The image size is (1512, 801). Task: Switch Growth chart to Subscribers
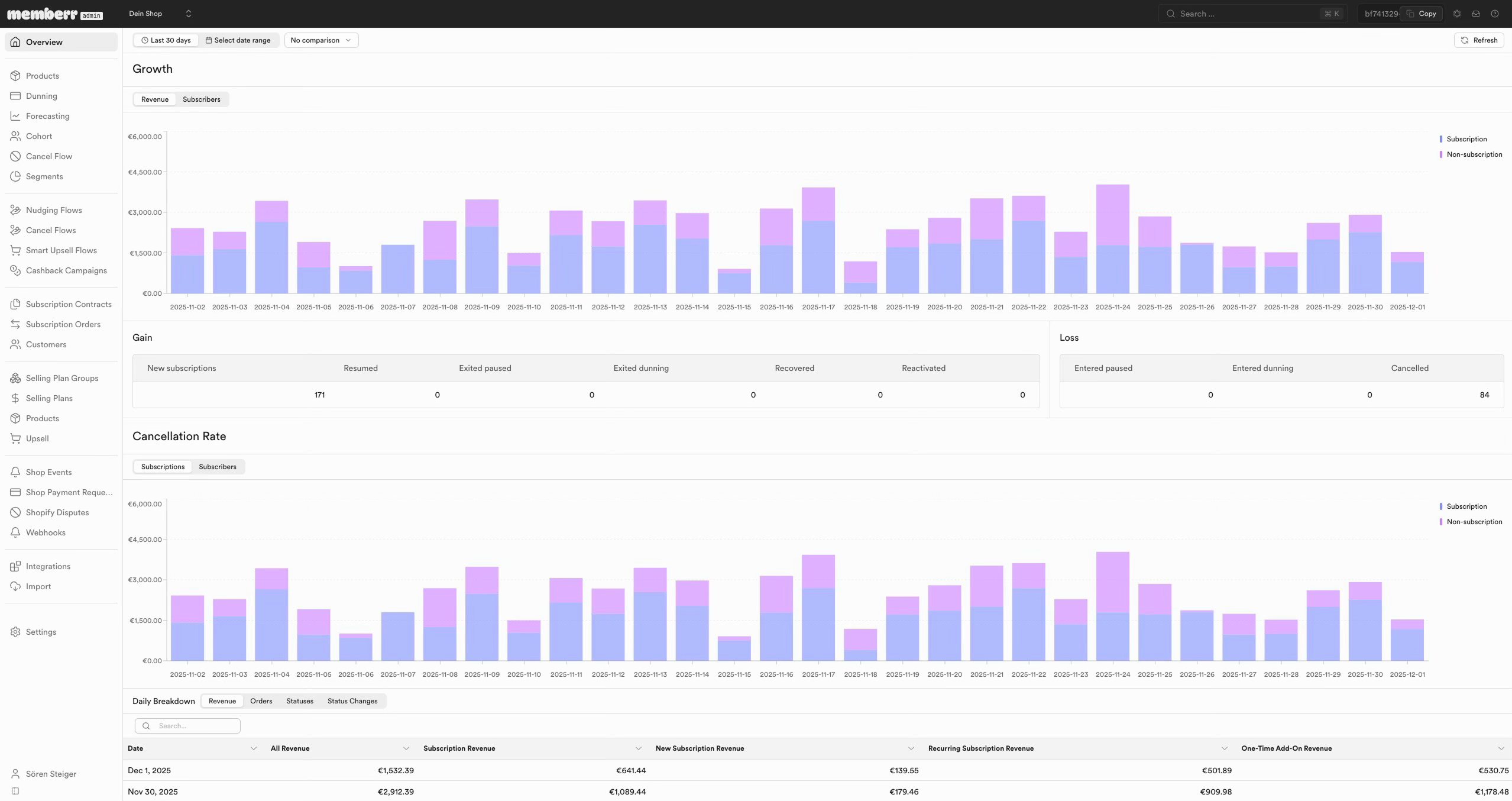coord(201,99)
